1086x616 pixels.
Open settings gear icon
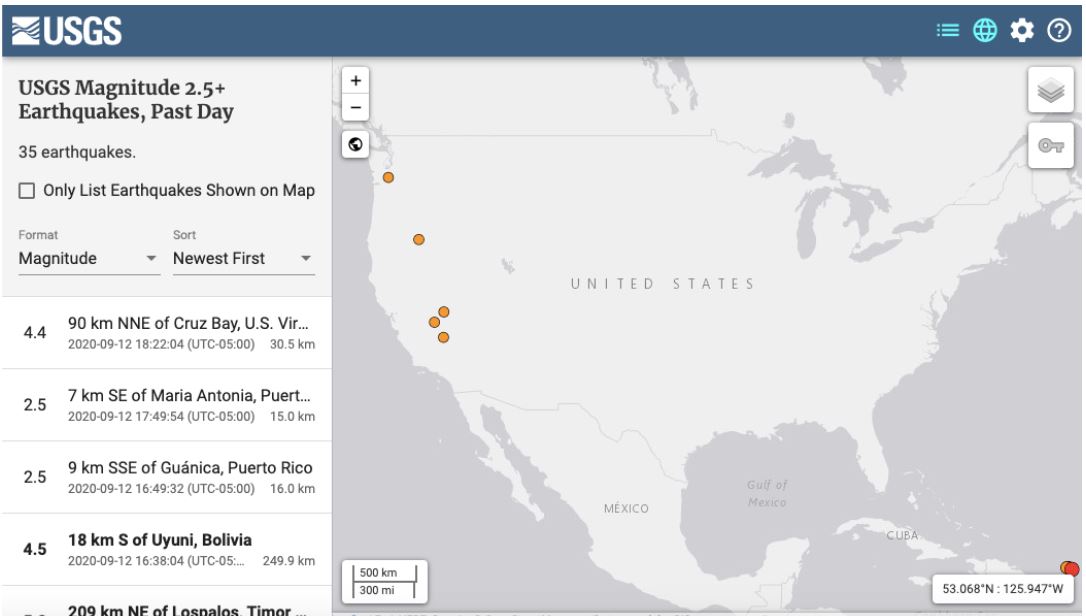click(1022, 30)
